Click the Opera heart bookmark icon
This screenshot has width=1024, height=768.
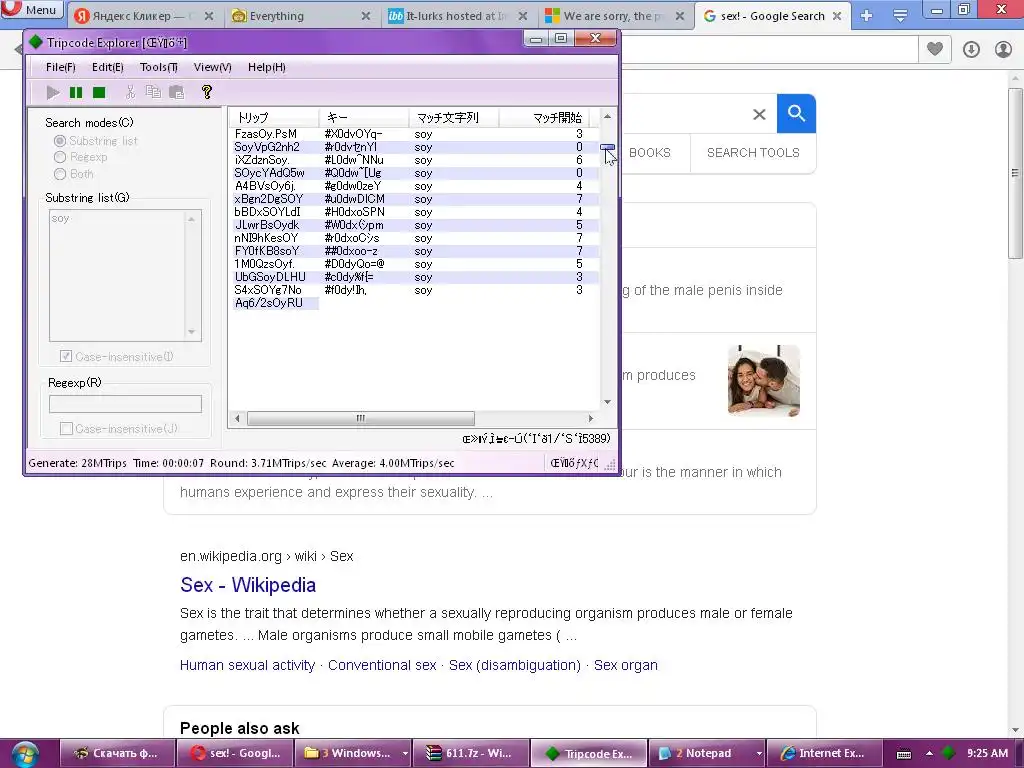pyautogui.click(x=935, y=49)
